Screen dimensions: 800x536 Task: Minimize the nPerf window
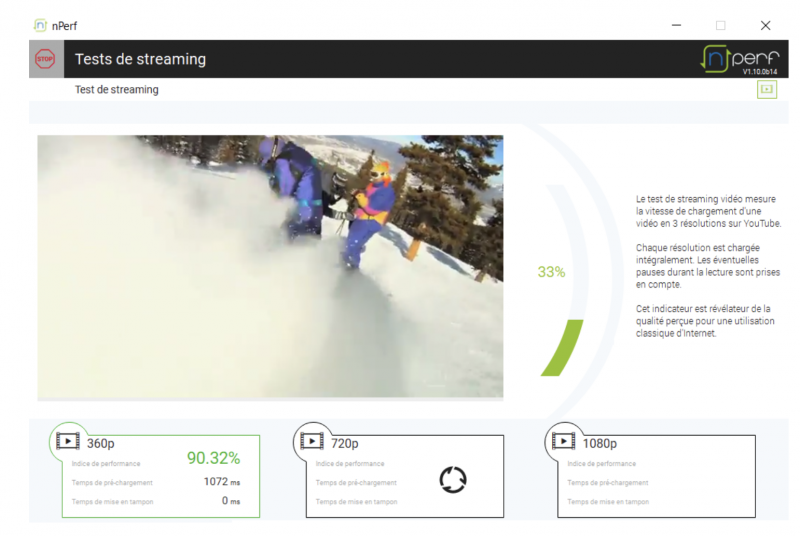[x=677, y=25]
